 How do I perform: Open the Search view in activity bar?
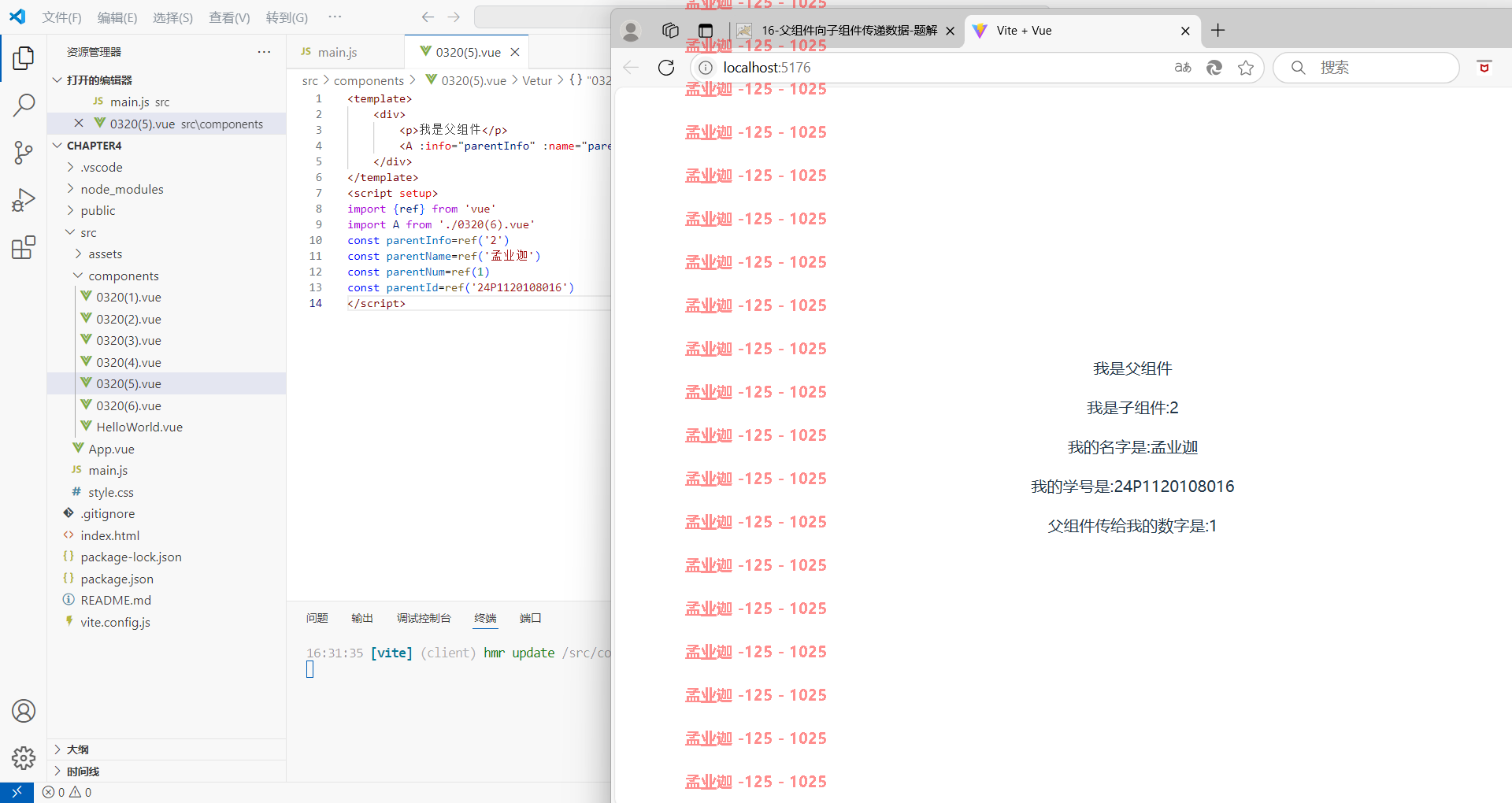pyautogui.click(x=24, y=105)
